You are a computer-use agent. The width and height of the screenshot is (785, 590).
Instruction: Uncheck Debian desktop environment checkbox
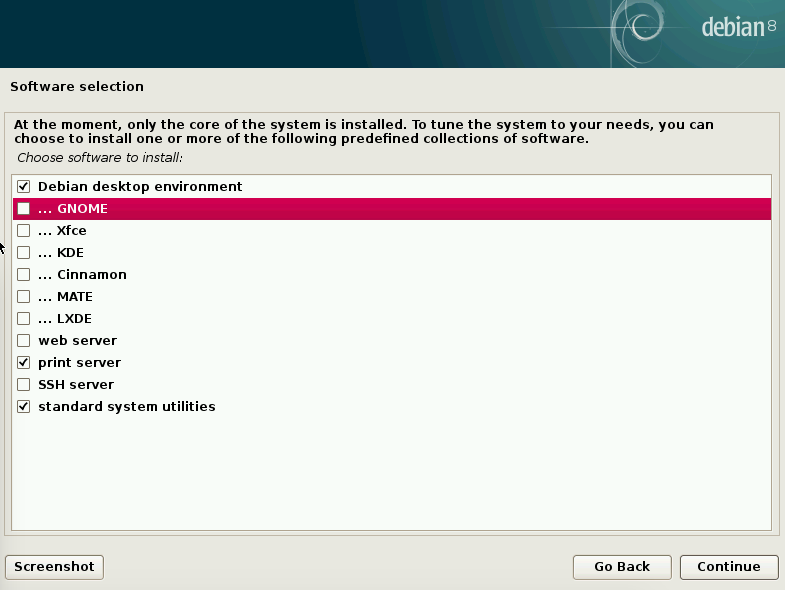coord(24,187)
